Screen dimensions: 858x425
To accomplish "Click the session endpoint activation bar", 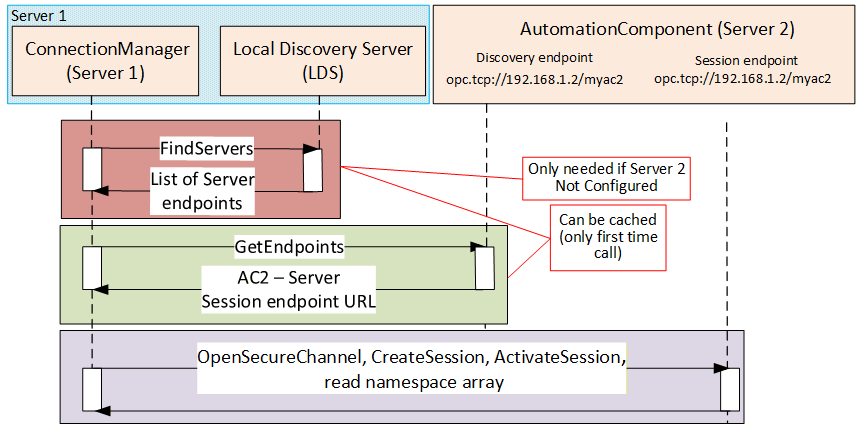I will (729, 389).
